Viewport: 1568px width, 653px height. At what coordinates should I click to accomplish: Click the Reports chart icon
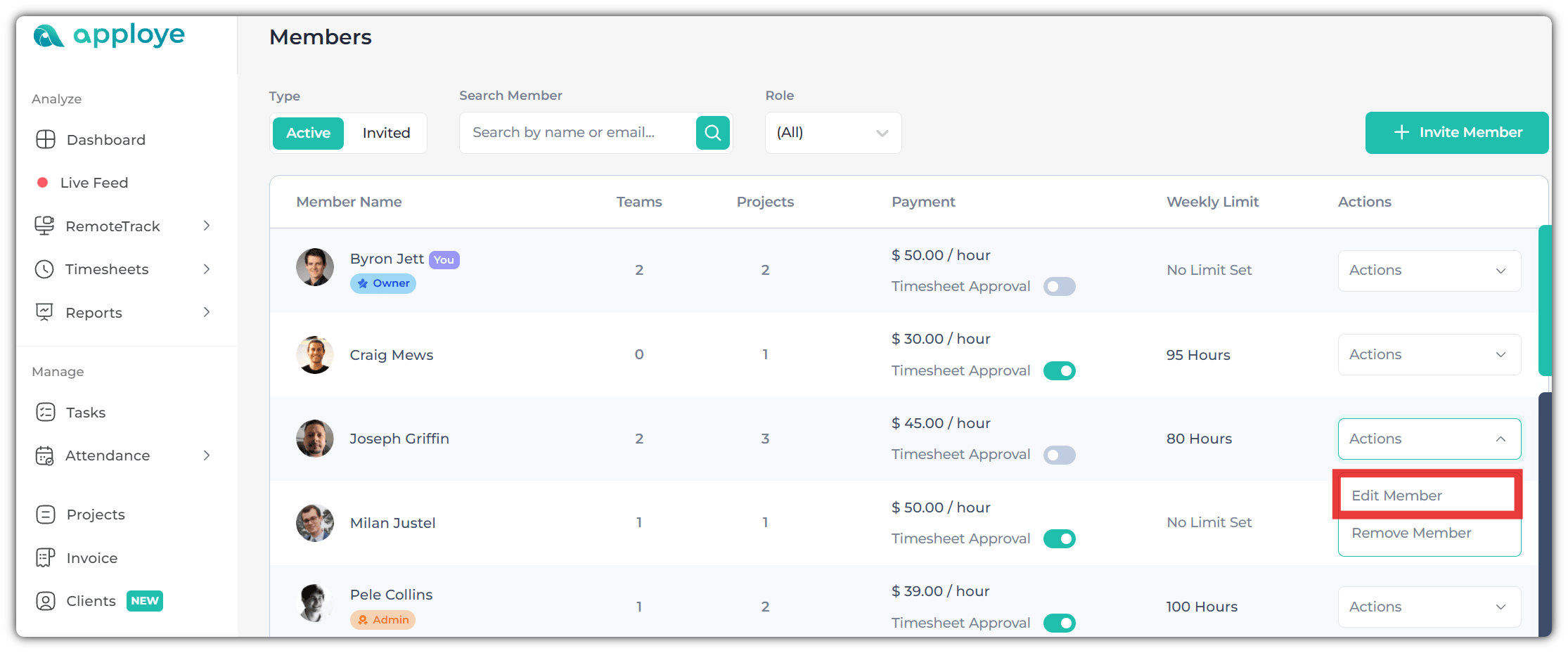click(x=44, y=312)
